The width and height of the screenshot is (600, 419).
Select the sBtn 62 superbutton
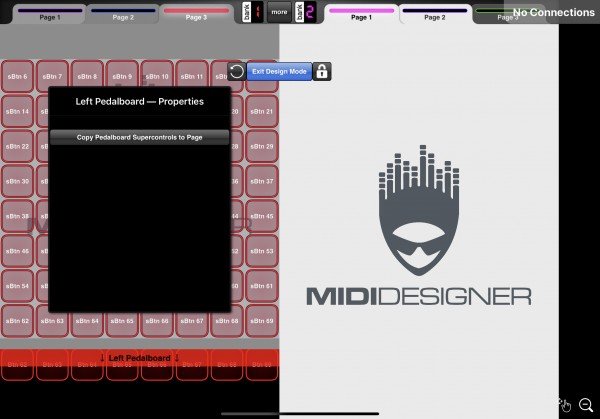17,321
